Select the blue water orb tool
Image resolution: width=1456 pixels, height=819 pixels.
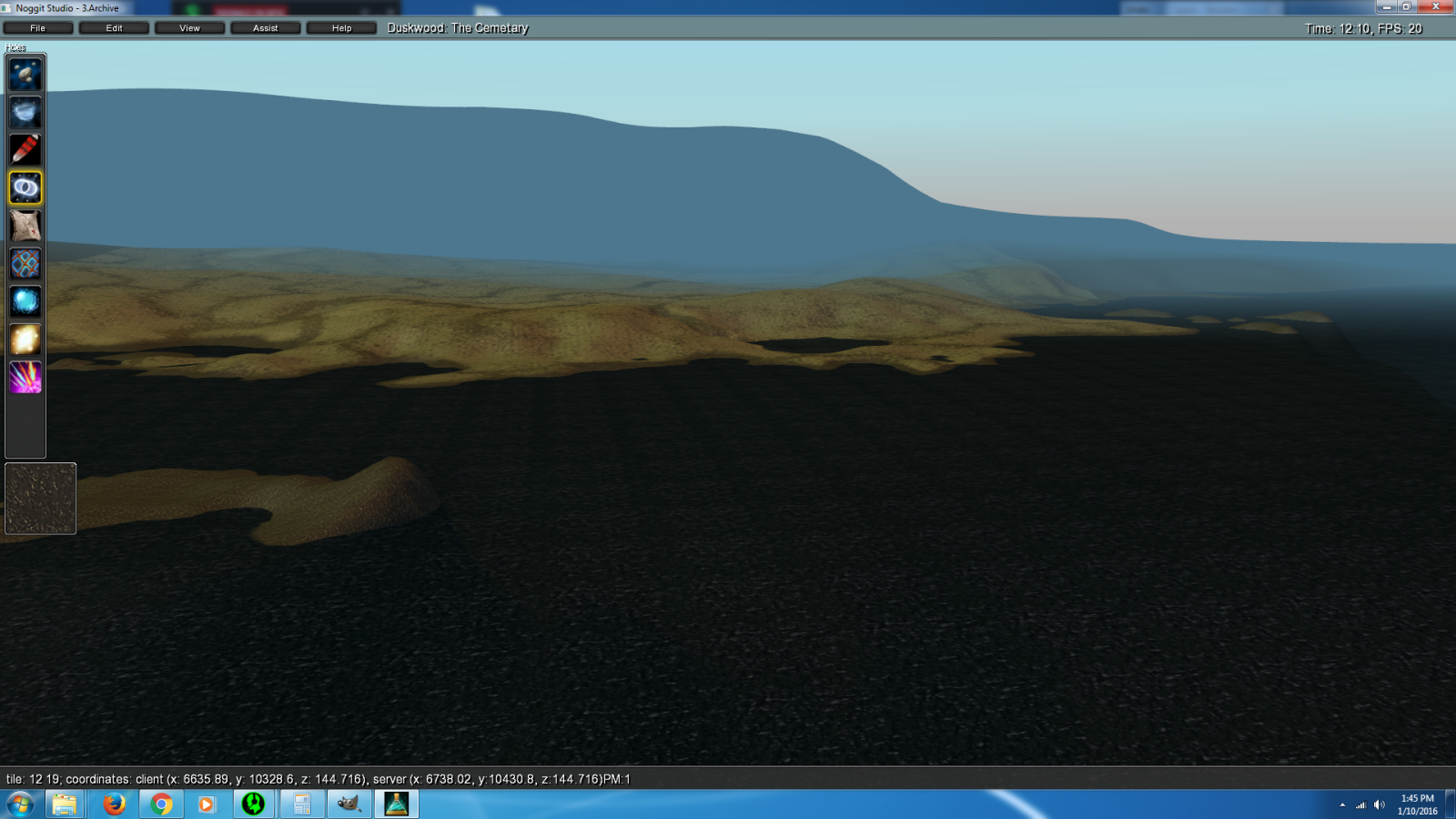25,301
